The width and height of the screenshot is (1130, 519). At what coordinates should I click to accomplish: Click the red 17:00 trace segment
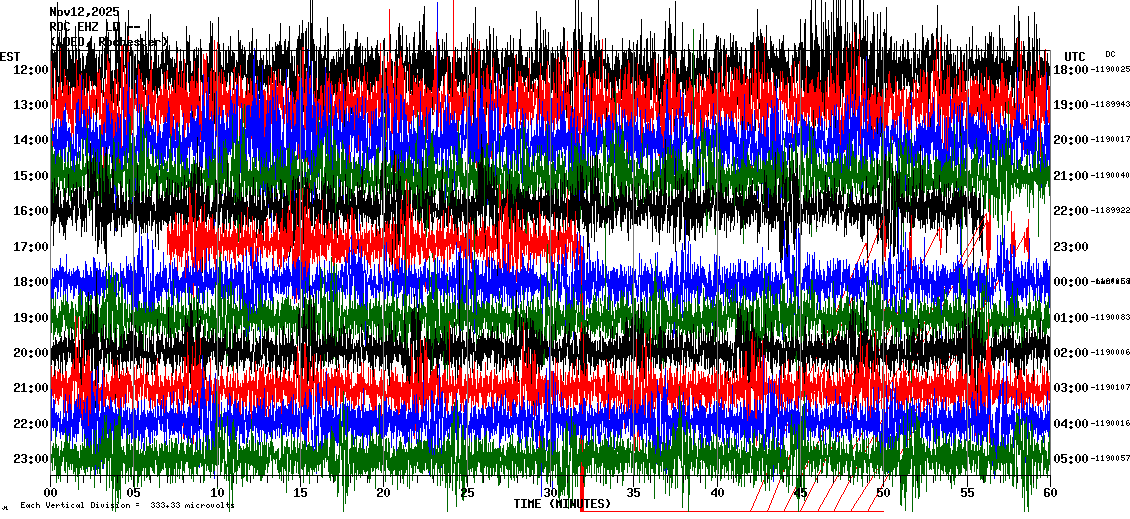tap(370, 241)
